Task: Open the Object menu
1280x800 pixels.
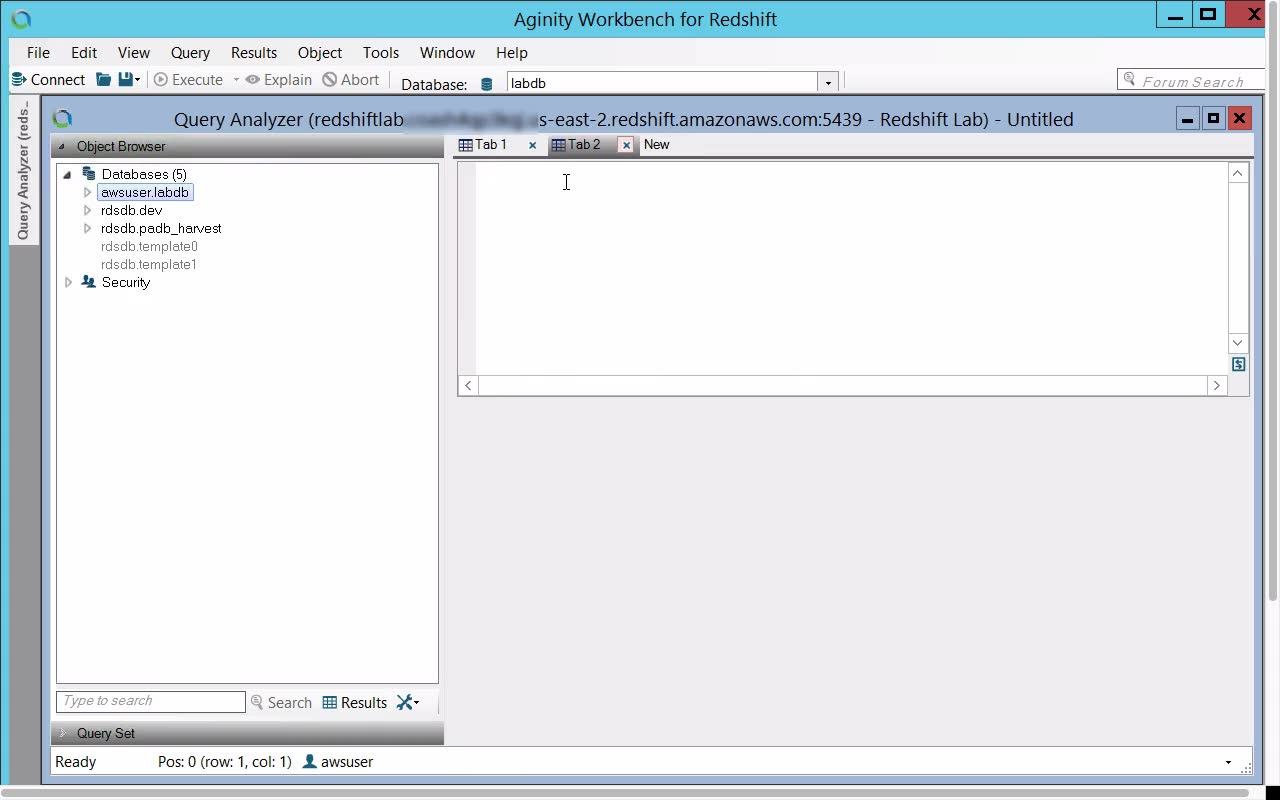Action: [320, 53]
